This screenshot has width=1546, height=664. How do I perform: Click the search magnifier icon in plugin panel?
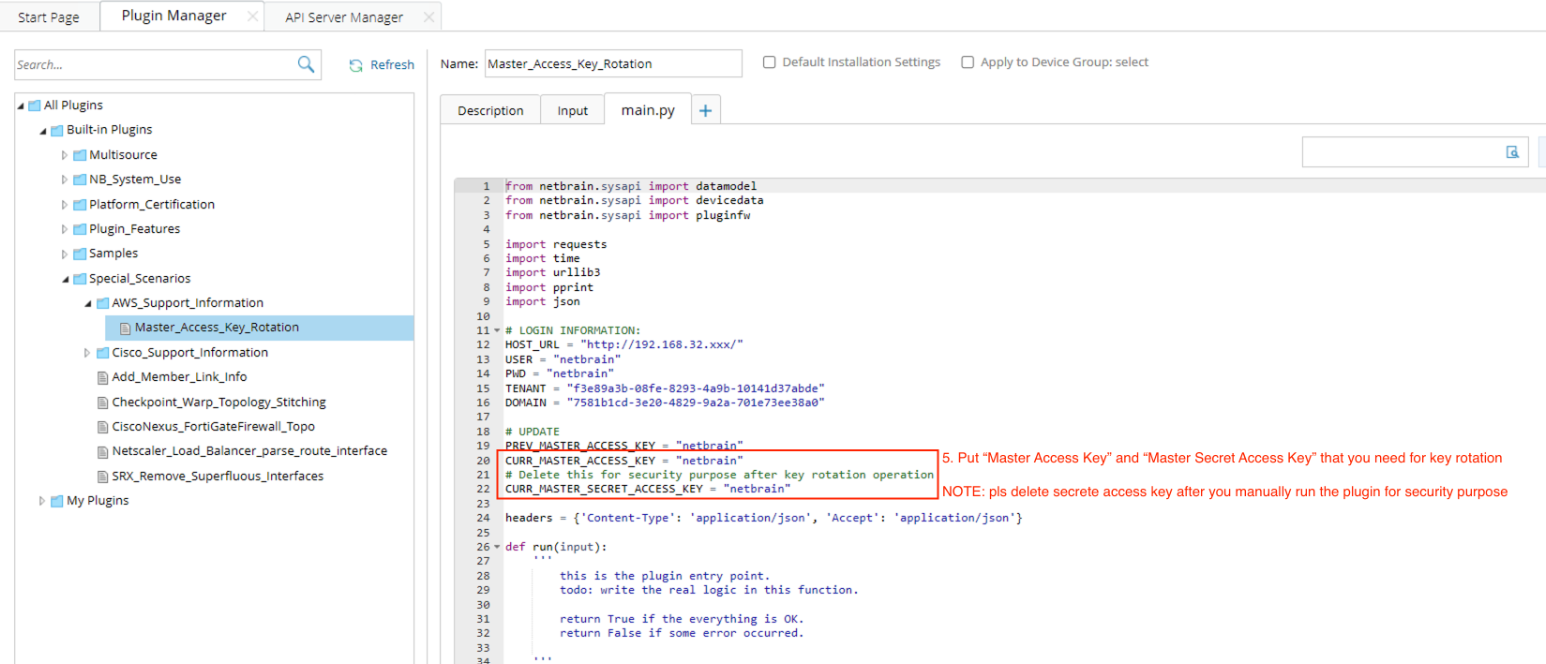[306, 64]
